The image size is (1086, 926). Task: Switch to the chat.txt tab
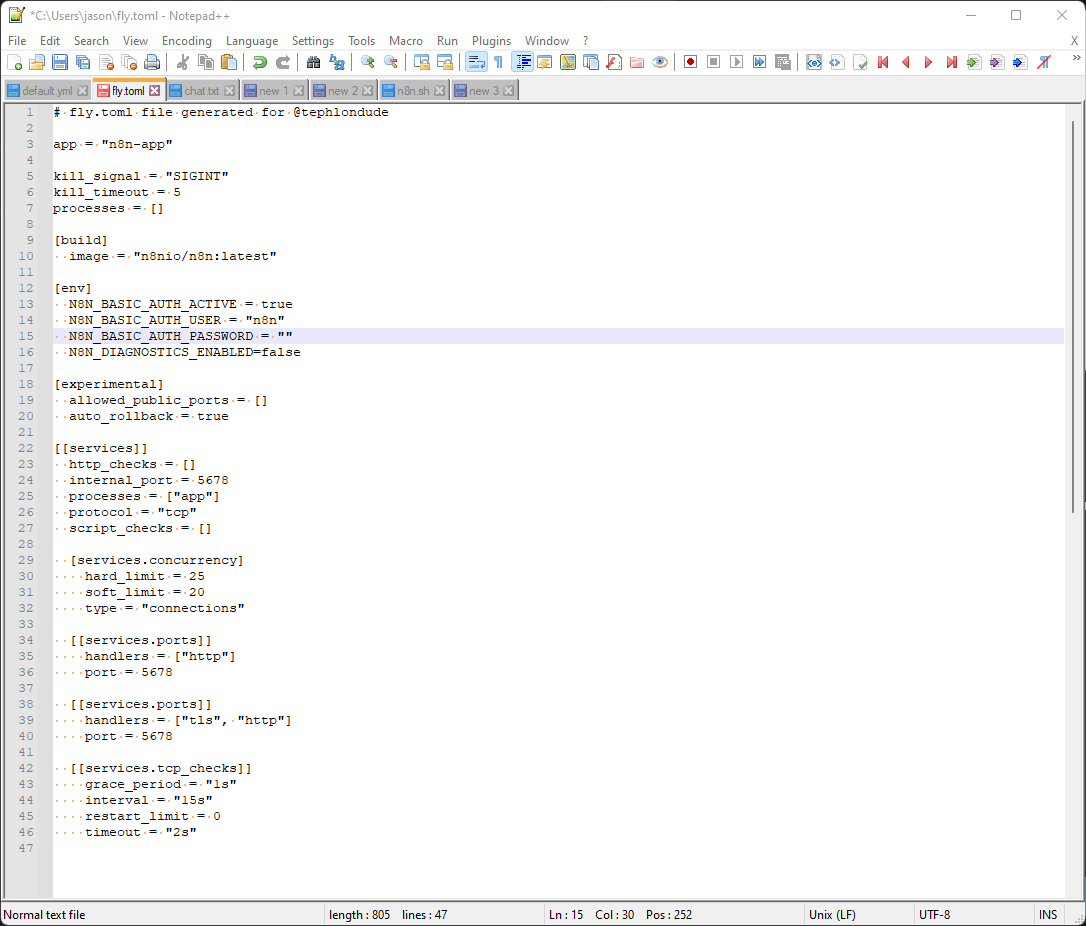(200, 91)
